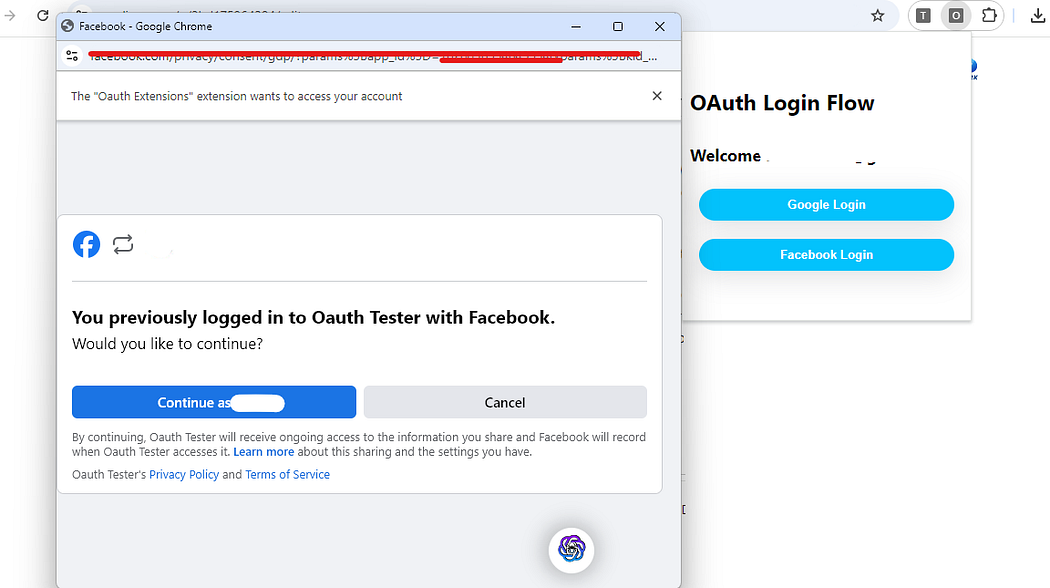Click the floating purple assistant icon
Image resolution: width=1050 pixels, height=588 pixels.
click(x=571, y=549)
